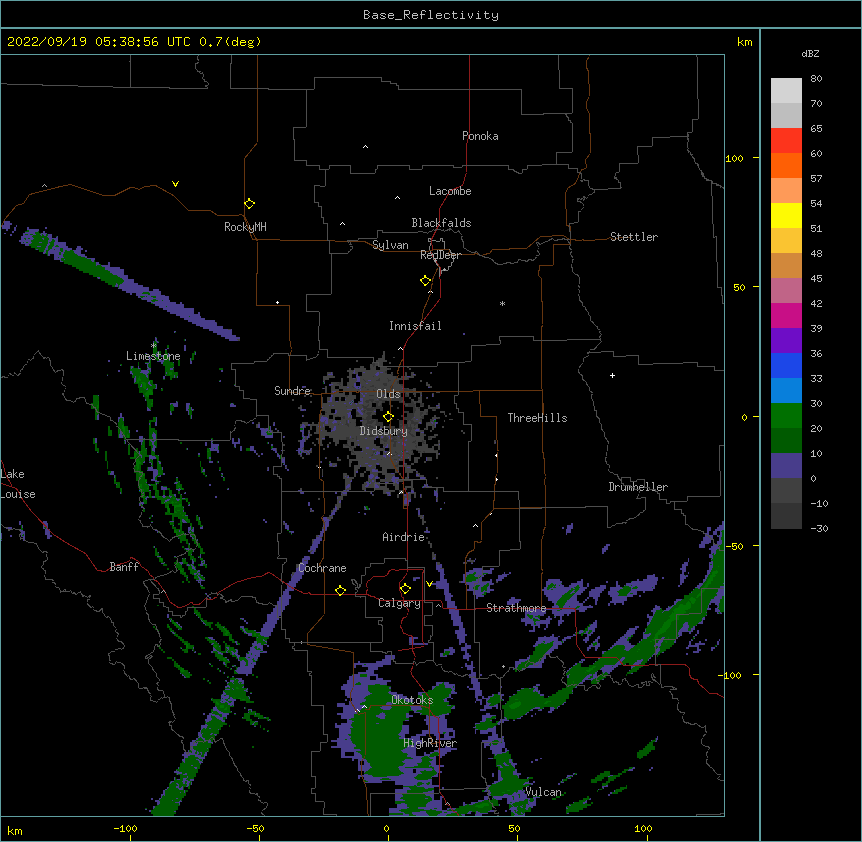This screenshot has width=862, height=842.
Task: Click the dBZ legend heading
Action: 810,53
